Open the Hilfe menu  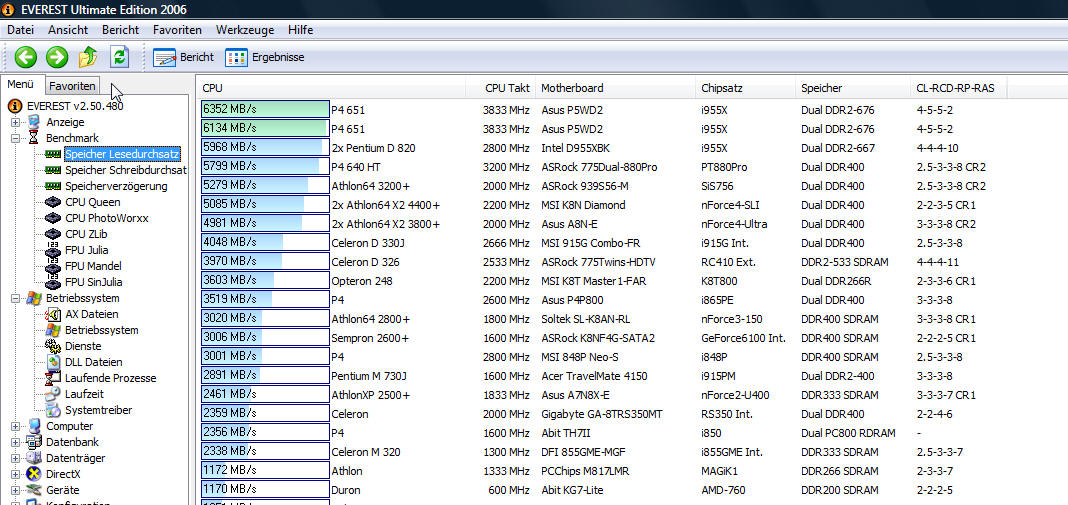[x=300, y=30]
